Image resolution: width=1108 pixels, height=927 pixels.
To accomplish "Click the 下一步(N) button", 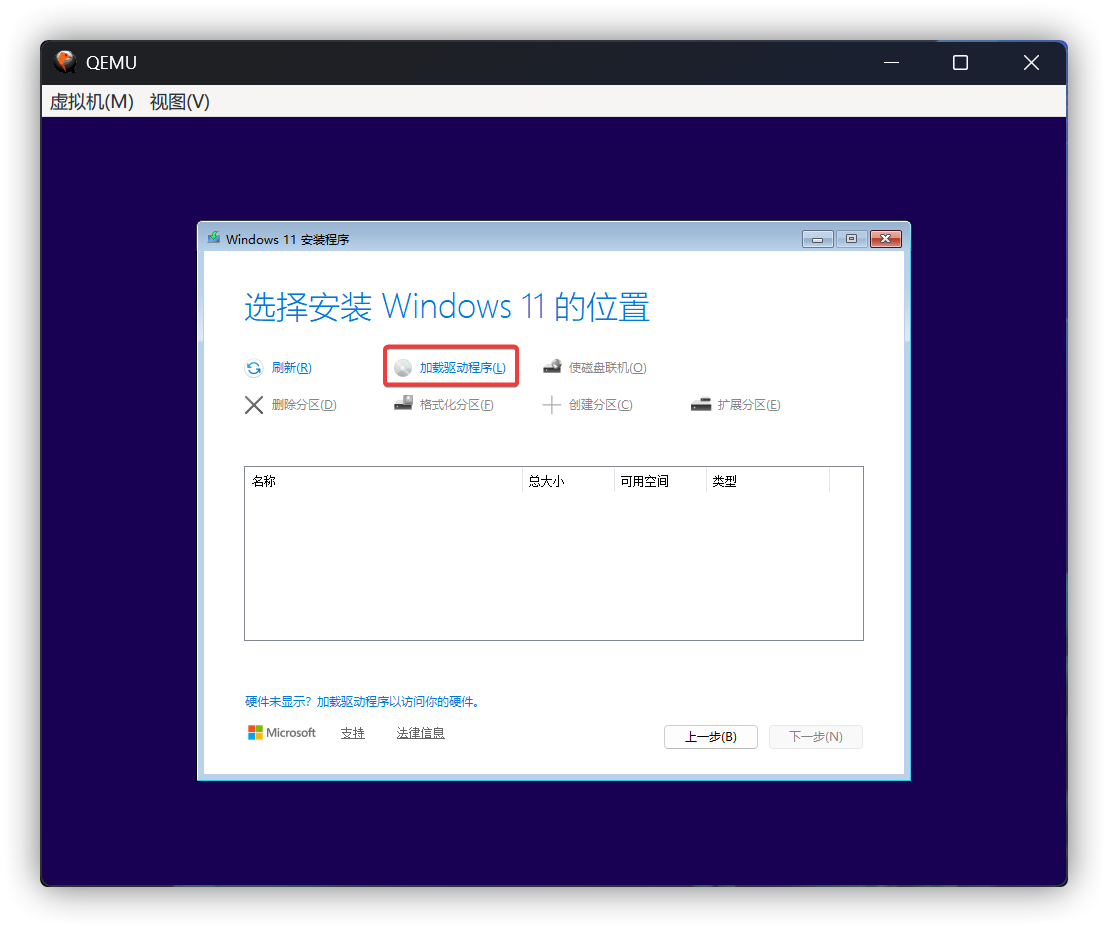I will (815, 736).
